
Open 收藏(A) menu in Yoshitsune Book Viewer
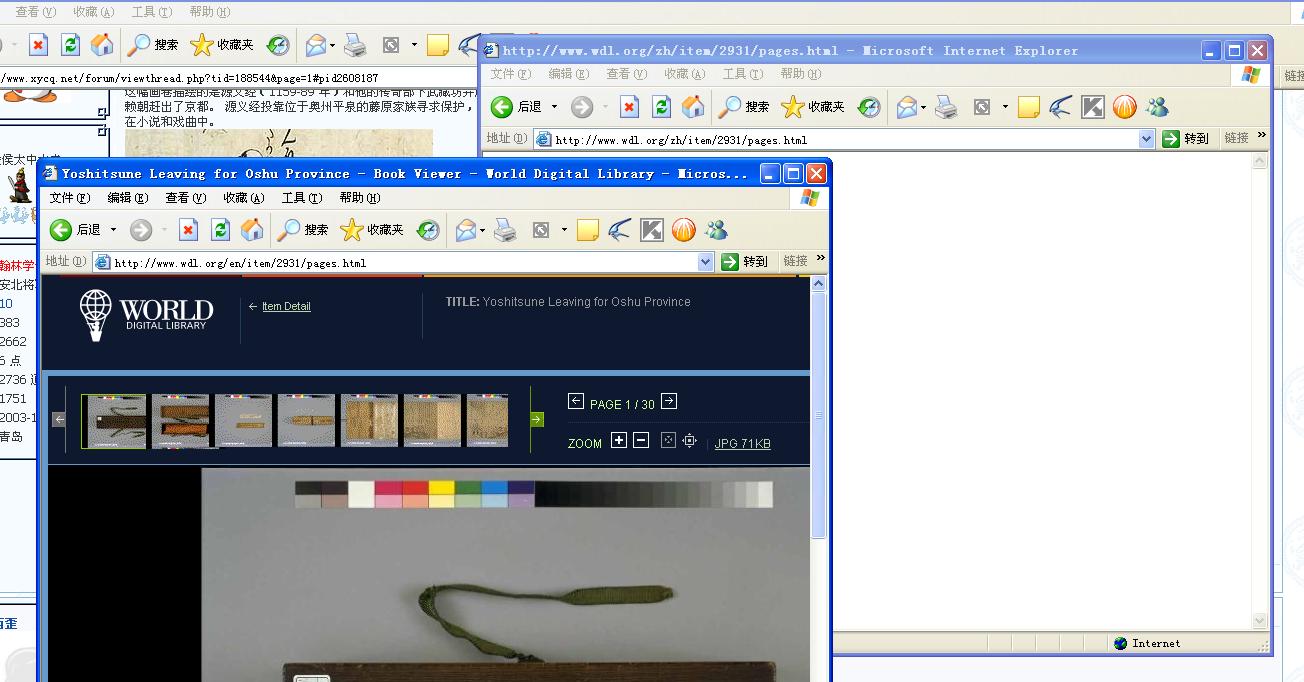coord(243,198)
